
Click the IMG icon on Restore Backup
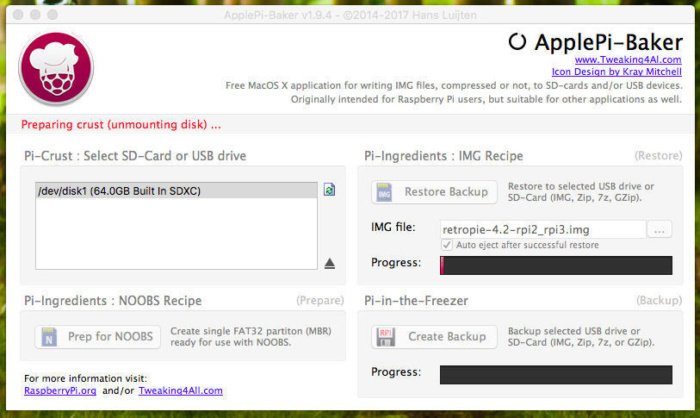pyautogui.click(x=384, y=192)
